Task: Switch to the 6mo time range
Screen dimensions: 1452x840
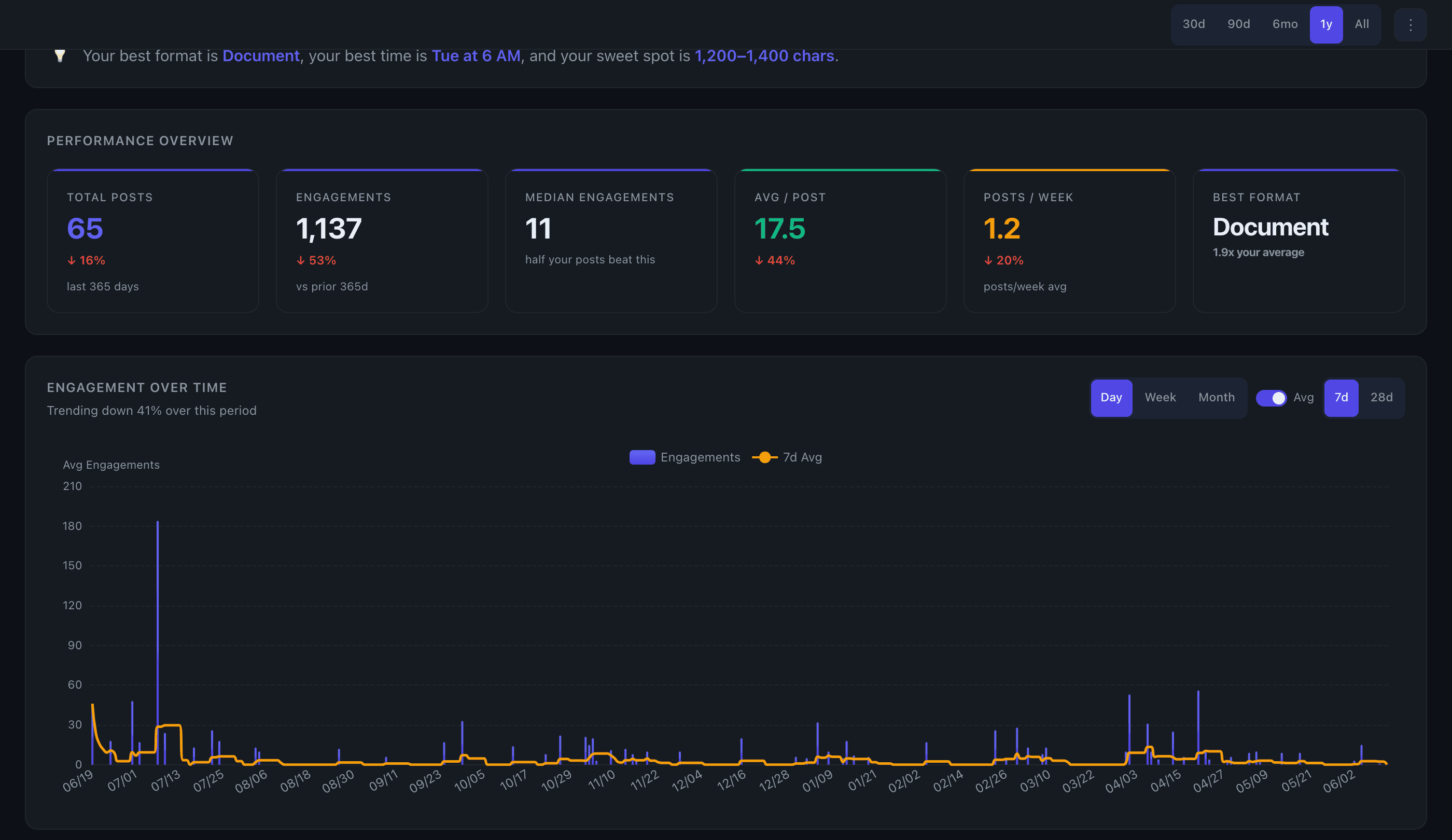Action: (1285, 24)
